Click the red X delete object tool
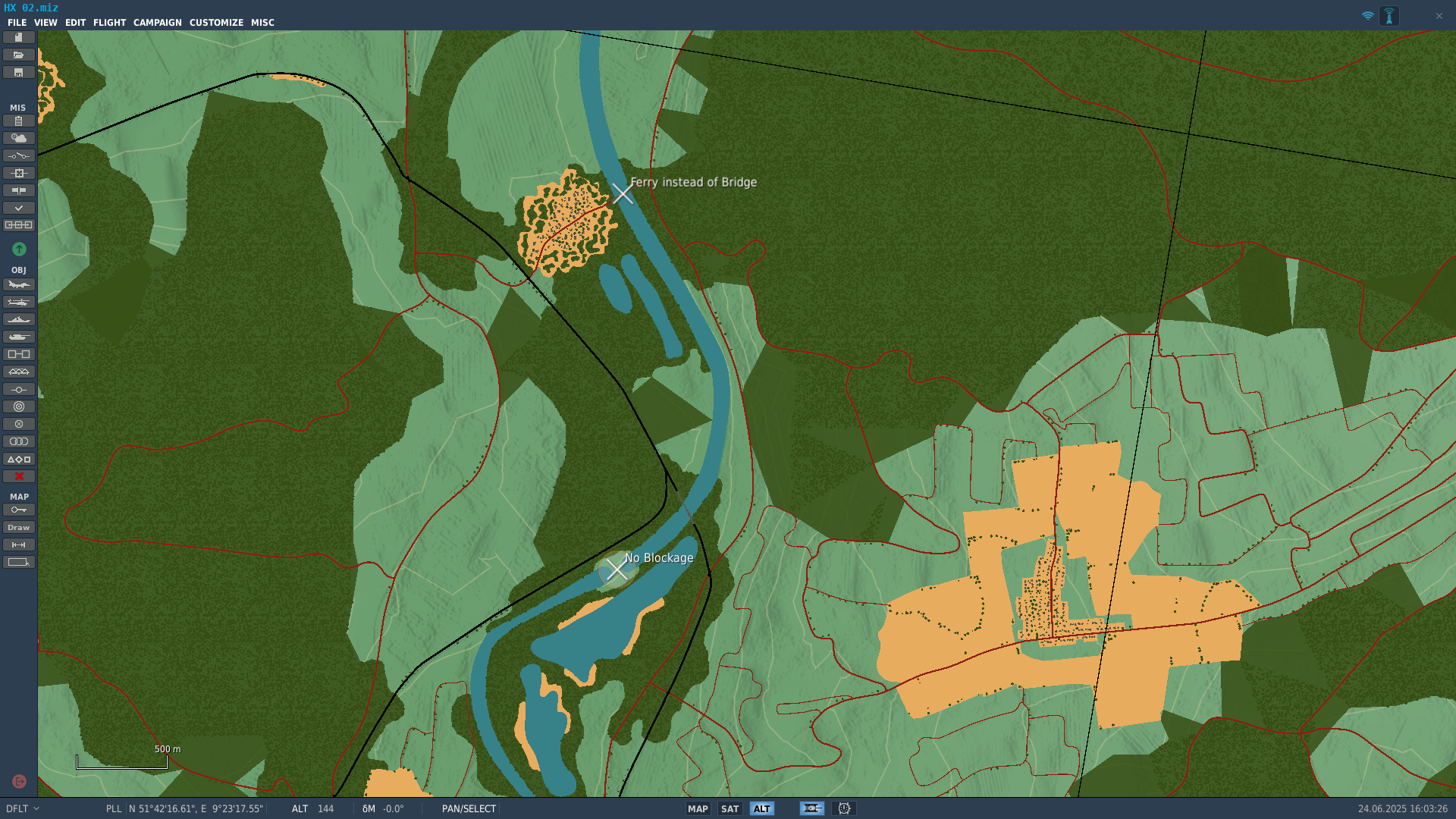 [x=18, y=476]
